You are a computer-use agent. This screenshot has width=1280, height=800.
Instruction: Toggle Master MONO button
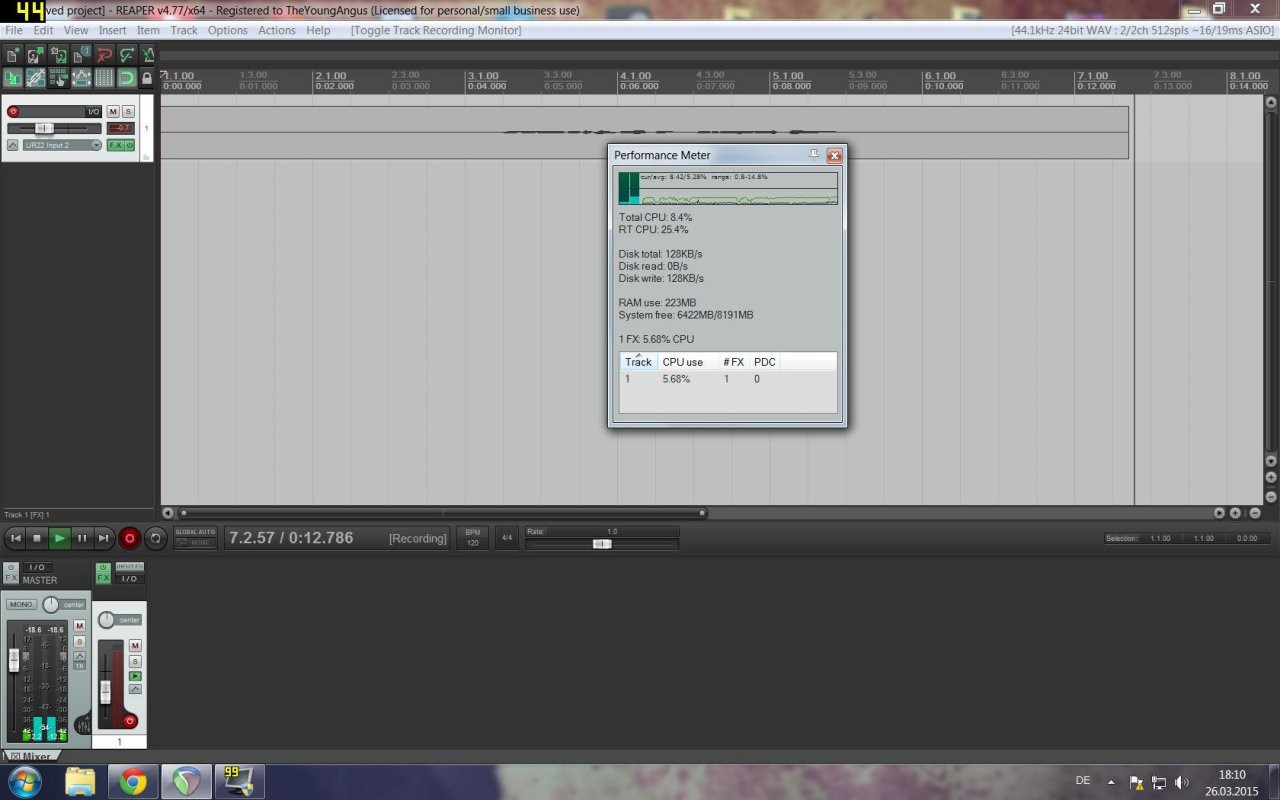pos(21,604)
